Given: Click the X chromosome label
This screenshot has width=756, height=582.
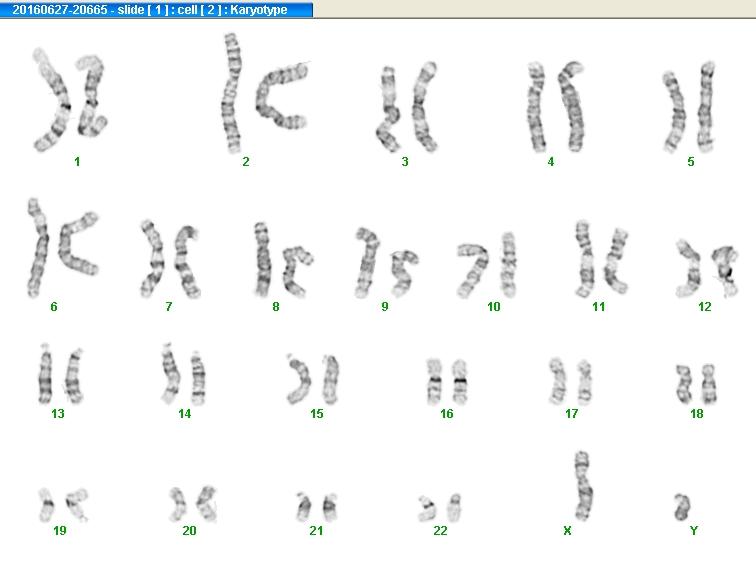Looking at the screenshot, I should pyautogui.click(x=567, y=531).
